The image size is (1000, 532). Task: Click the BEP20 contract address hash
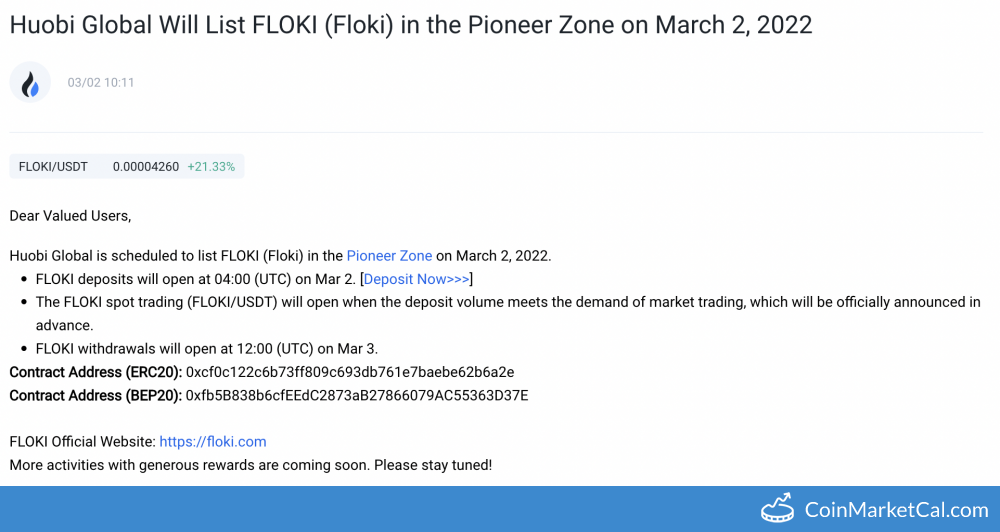point(357,395)
